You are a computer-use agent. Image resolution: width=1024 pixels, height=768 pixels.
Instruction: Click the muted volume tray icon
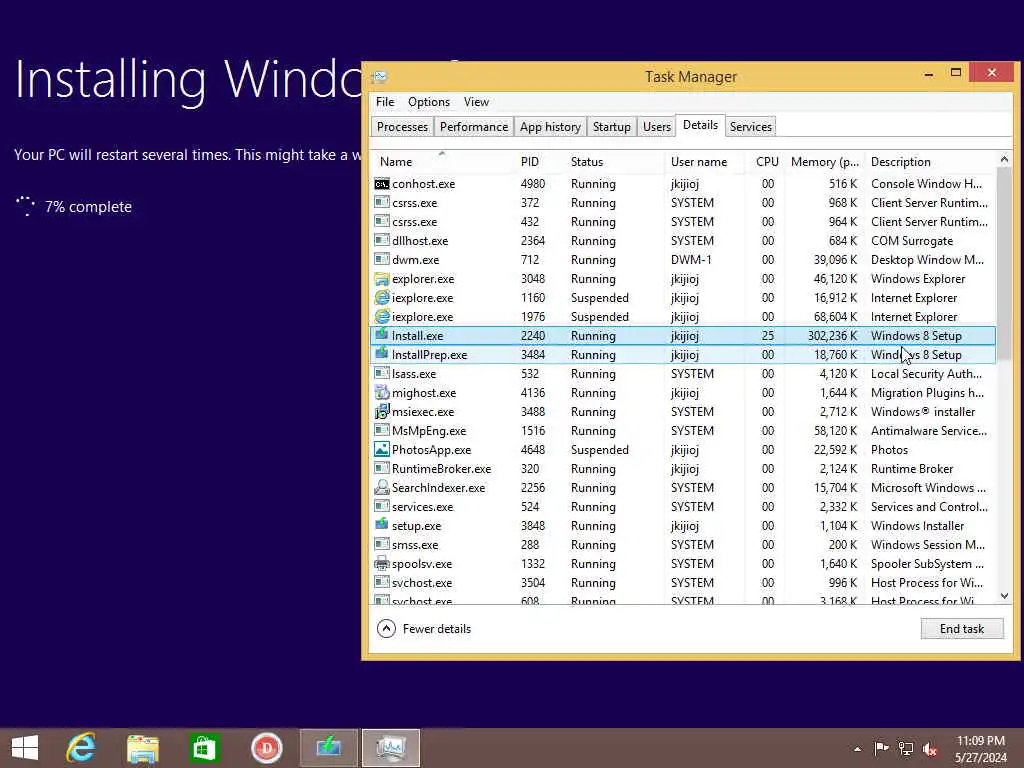(930, 749)
